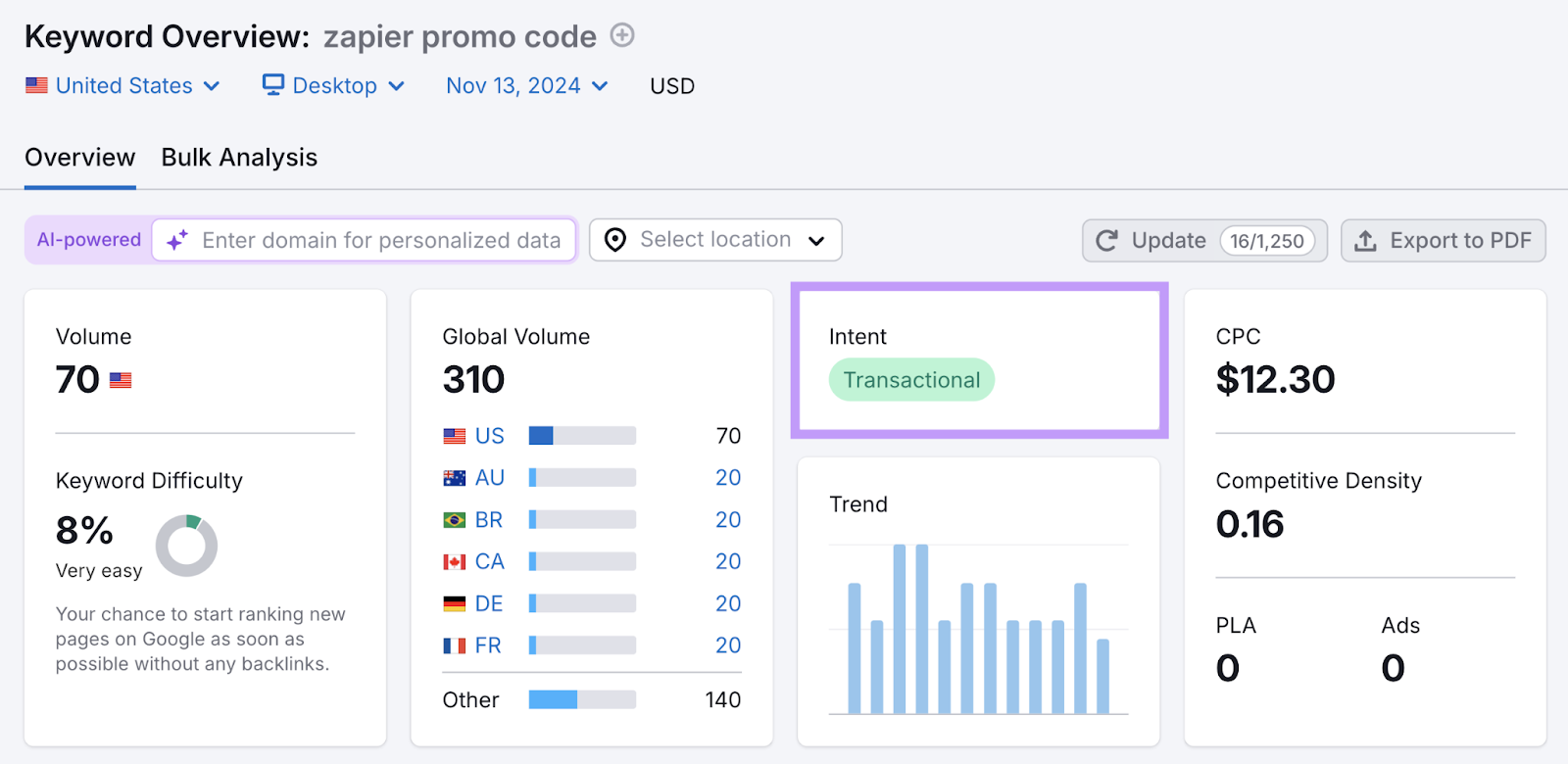1568x764 pixels.
Task: Click the US flag next to Volume 70
Action: click(120, 380)
